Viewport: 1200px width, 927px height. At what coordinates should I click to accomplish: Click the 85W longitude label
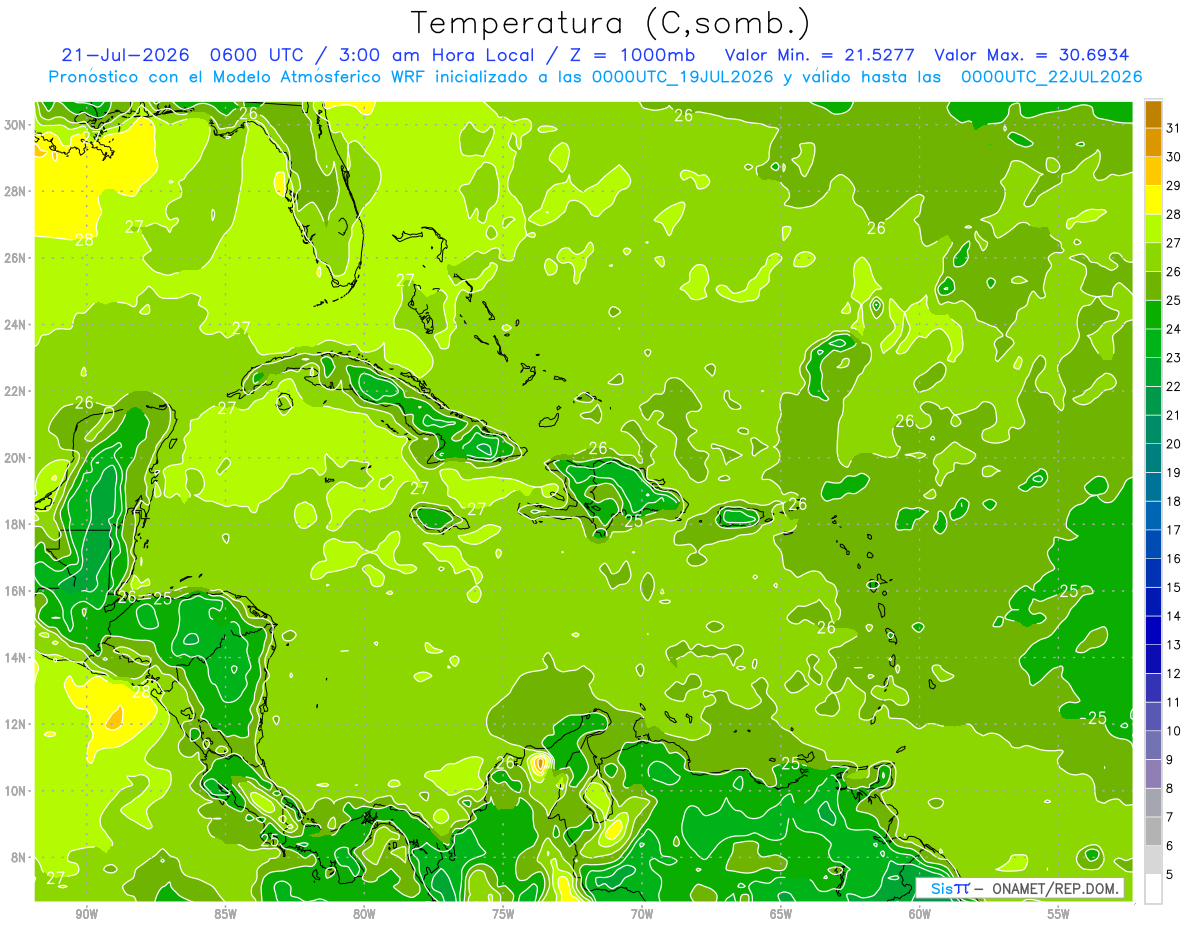(225, 914)
